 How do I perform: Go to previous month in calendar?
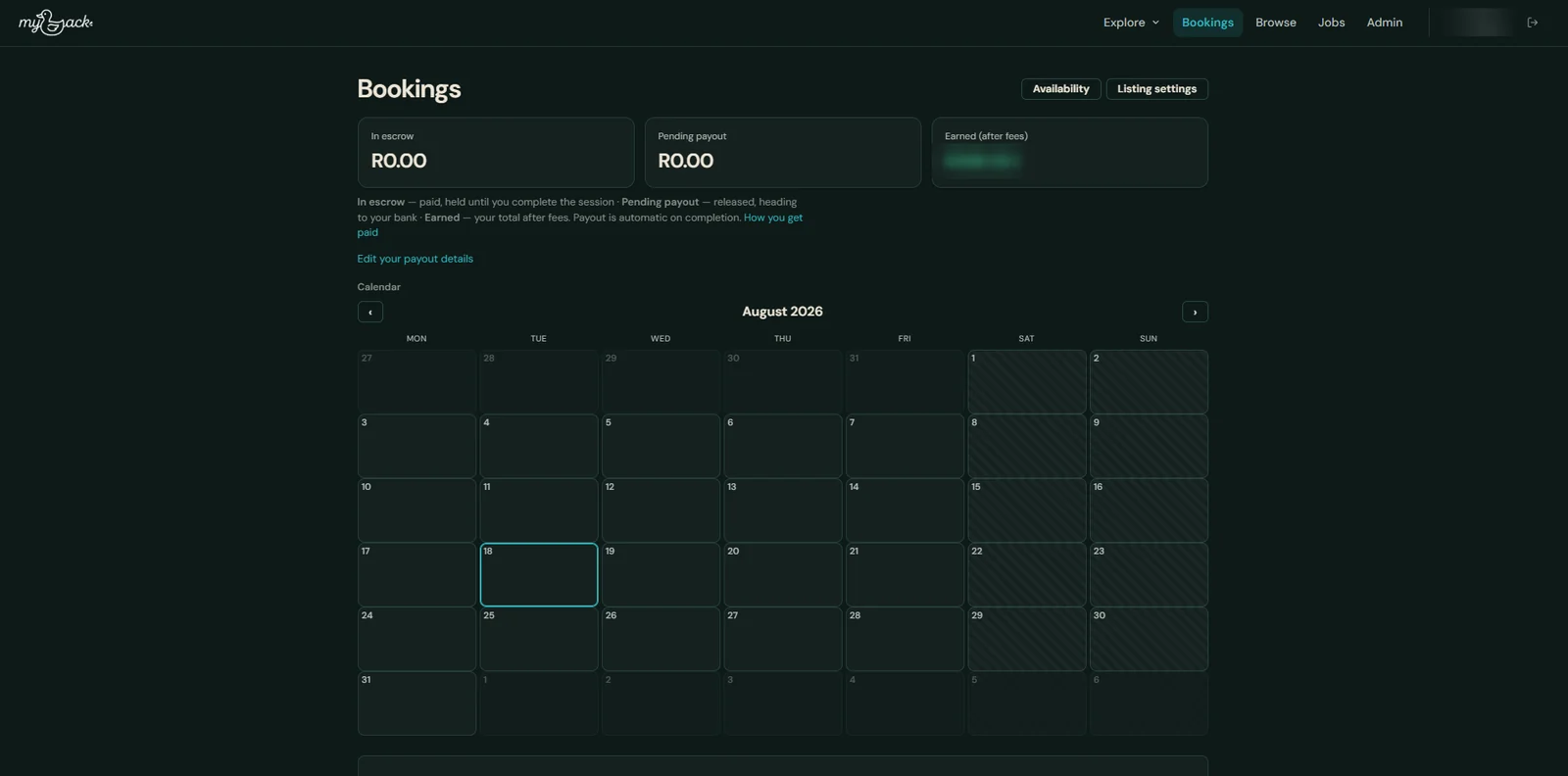click(x=370, y=312)
